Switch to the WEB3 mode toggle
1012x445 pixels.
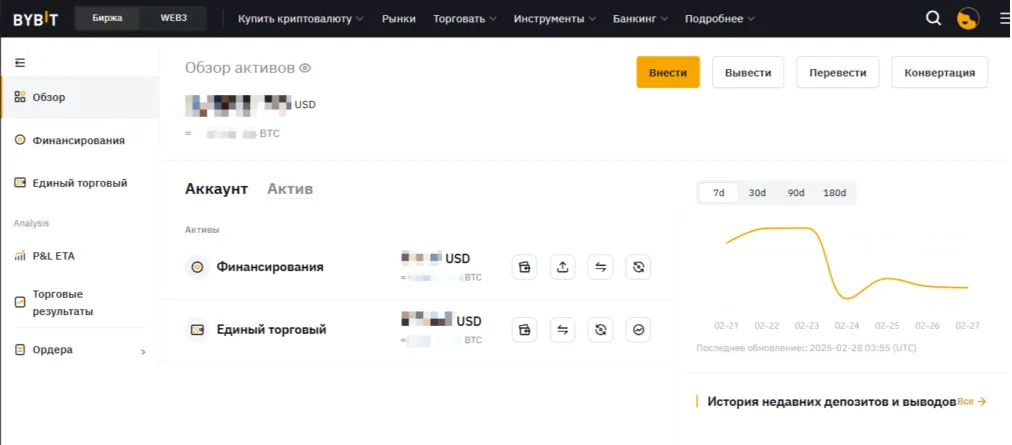pyautogui.click(x=174, y=18)
